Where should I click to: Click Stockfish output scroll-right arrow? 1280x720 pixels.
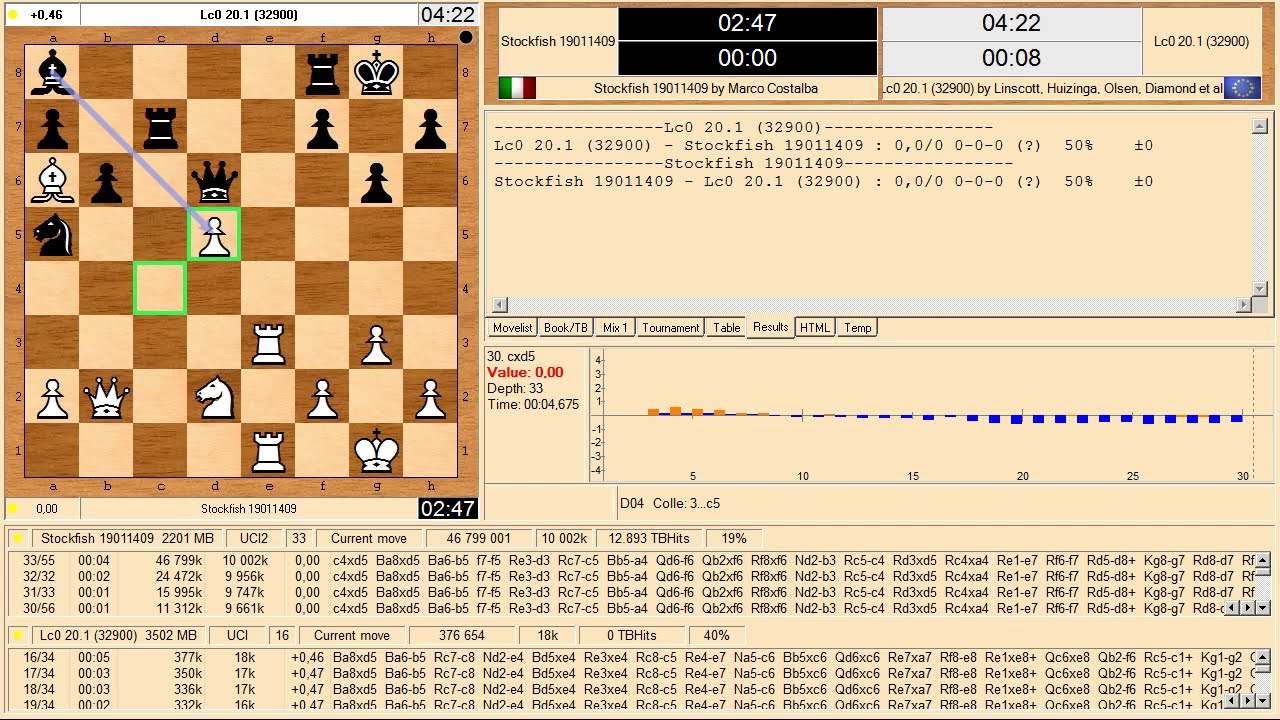(x=1246, y=608)
